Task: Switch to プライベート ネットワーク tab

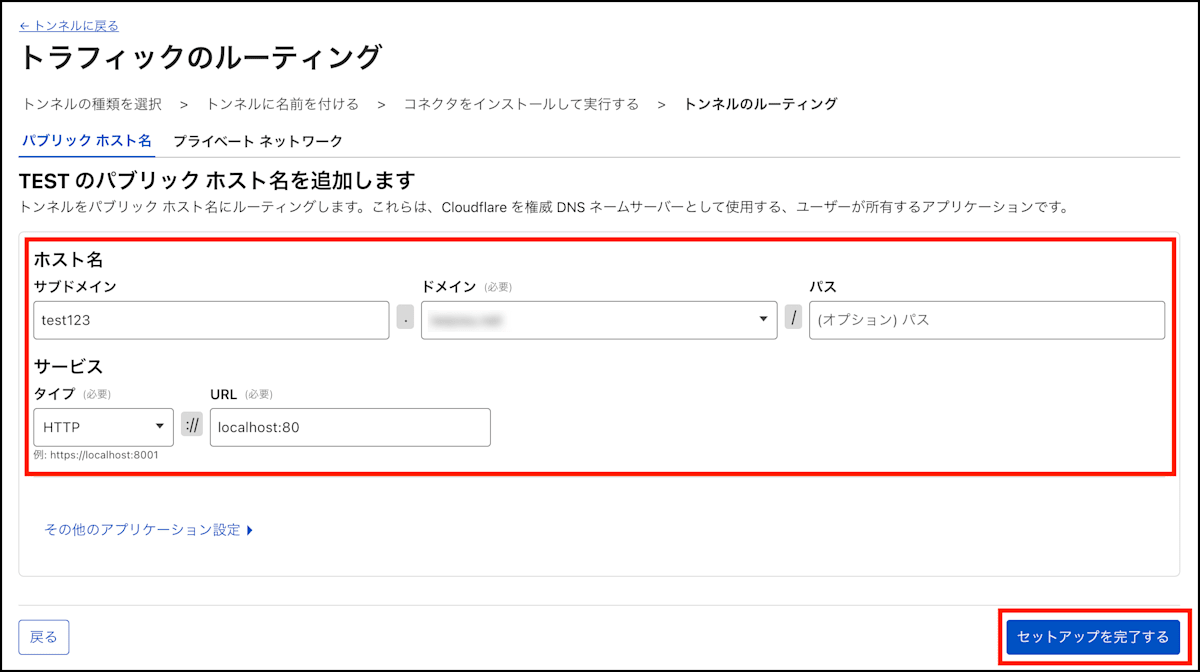Action: tap(258, 141)
